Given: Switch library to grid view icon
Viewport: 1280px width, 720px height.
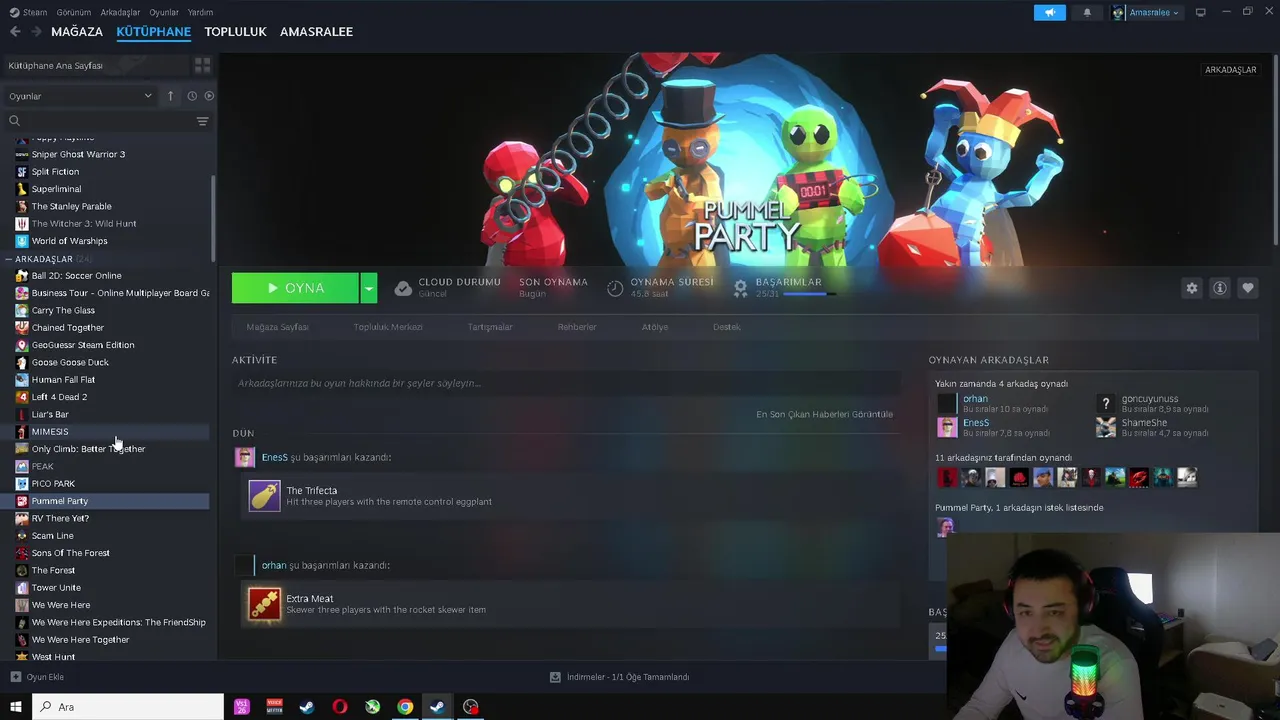Looking at the screenshot, I should 202,65.
